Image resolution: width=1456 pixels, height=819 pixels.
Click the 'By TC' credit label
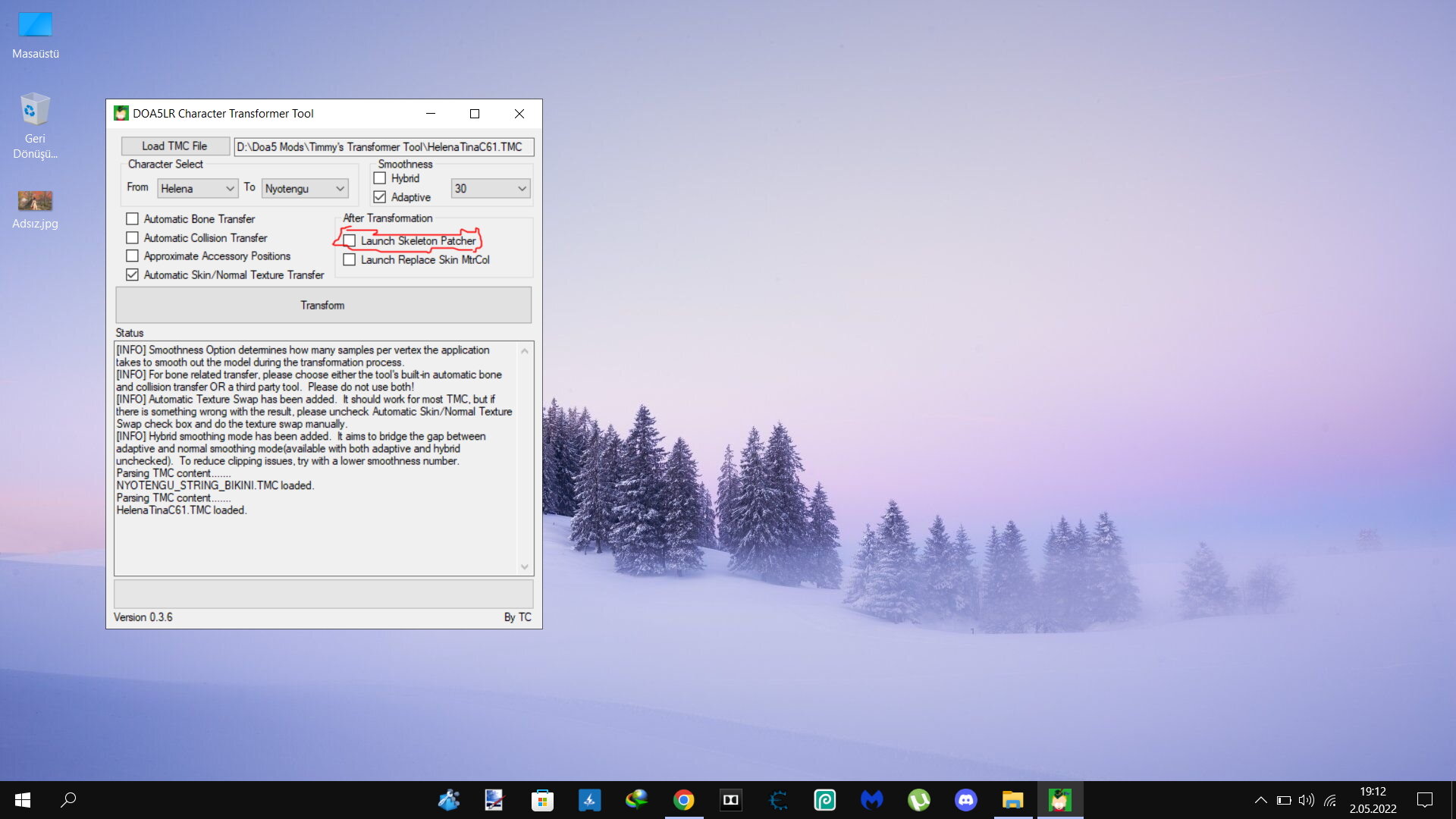(518, 617)
